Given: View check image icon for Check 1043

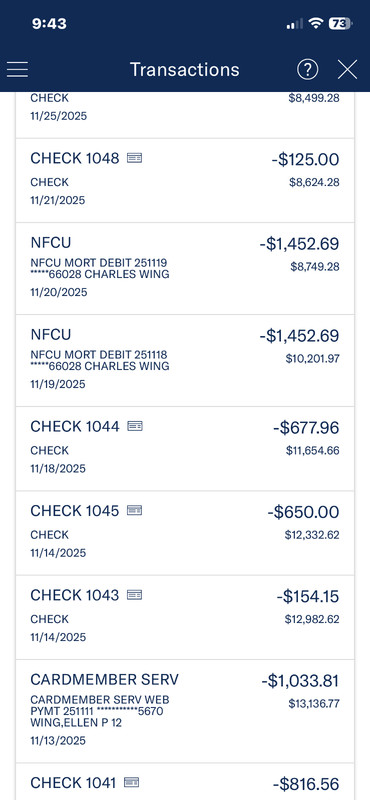Looking at the screenshot, I should pyautogui.click(x=134, y=594).
